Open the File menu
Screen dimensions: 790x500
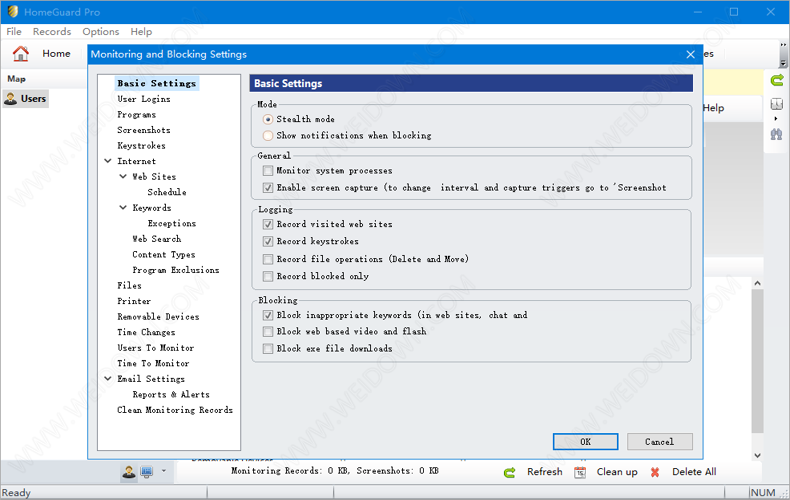click(14, 31)
